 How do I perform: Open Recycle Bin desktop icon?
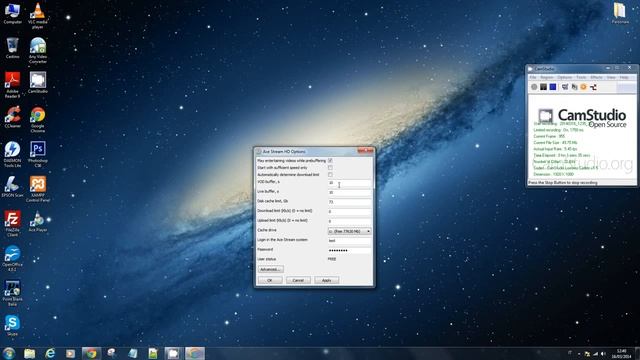[12, 48]
